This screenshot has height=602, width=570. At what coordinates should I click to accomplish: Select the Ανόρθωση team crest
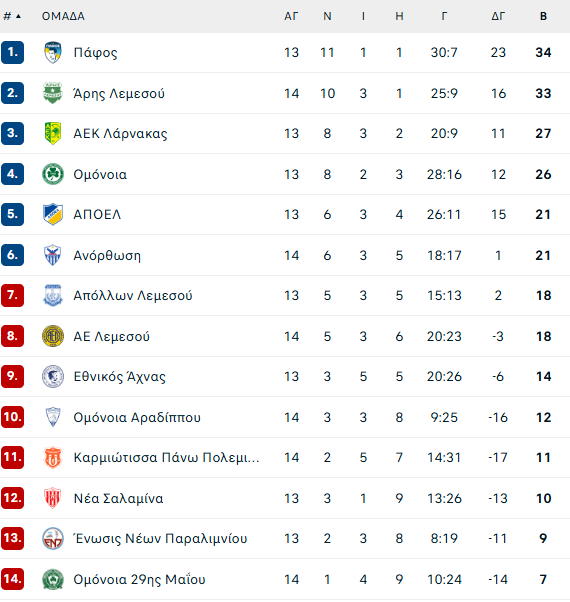point(53,255)
